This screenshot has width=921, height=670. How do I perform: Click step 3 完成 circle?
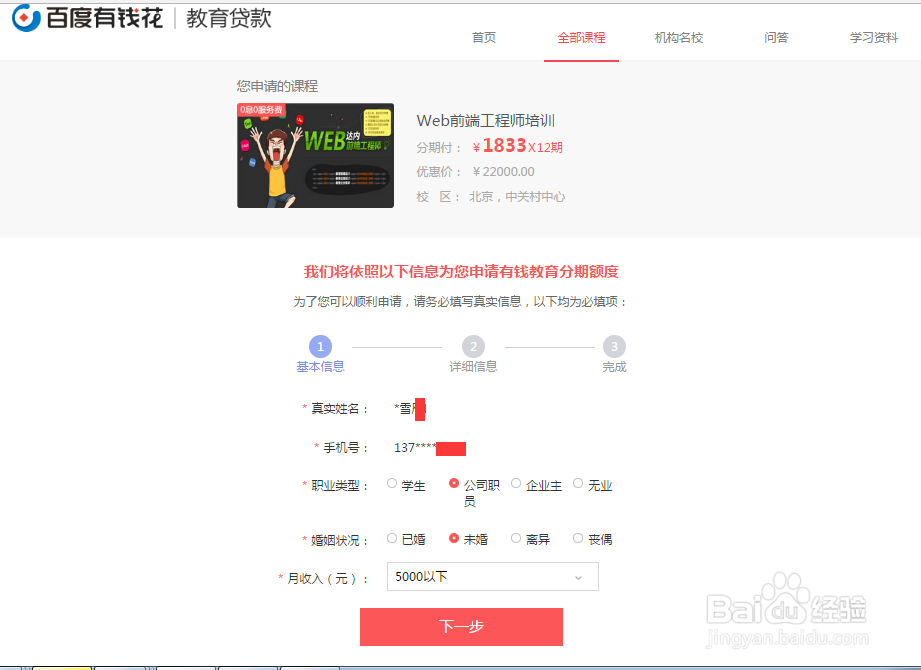[614, 346]
